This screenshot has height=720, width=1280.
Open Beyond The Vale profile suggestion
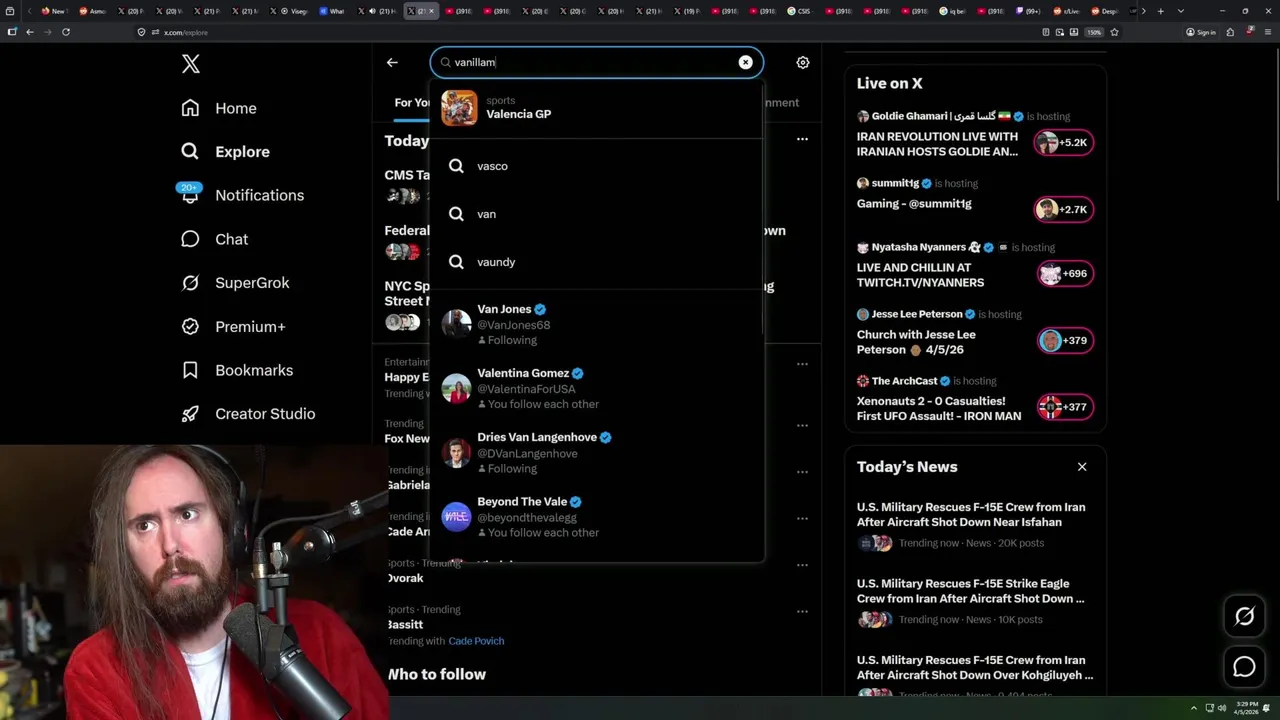tap(597, 516)
